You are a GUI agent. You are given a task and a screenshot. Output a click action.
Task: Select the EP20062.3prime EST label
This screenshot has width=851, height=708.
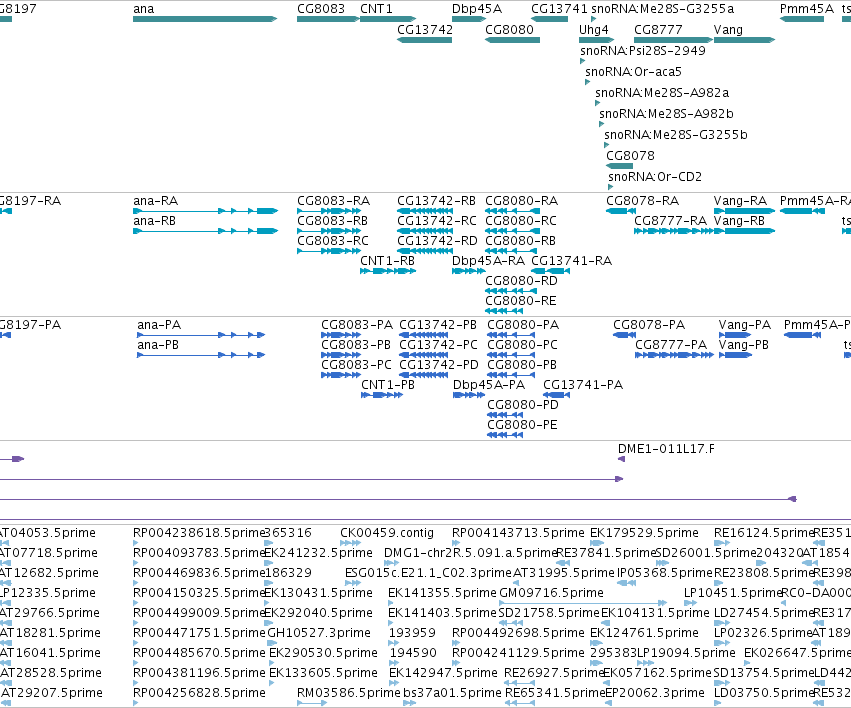655,693
